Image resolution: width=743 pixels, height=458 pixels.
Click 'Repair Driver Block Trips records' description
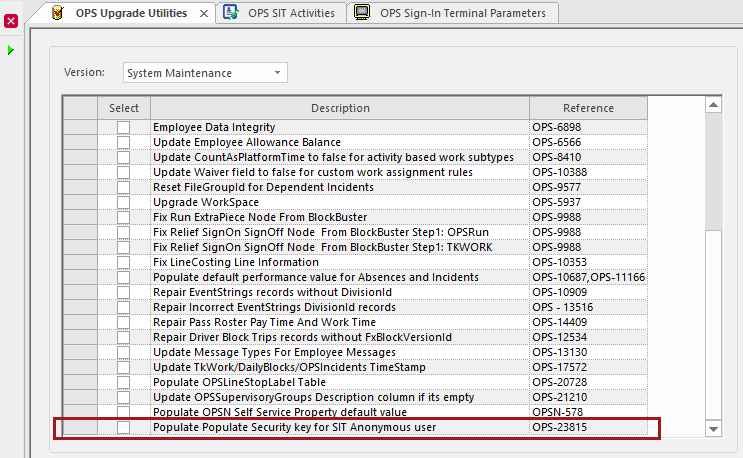[302, 337]
